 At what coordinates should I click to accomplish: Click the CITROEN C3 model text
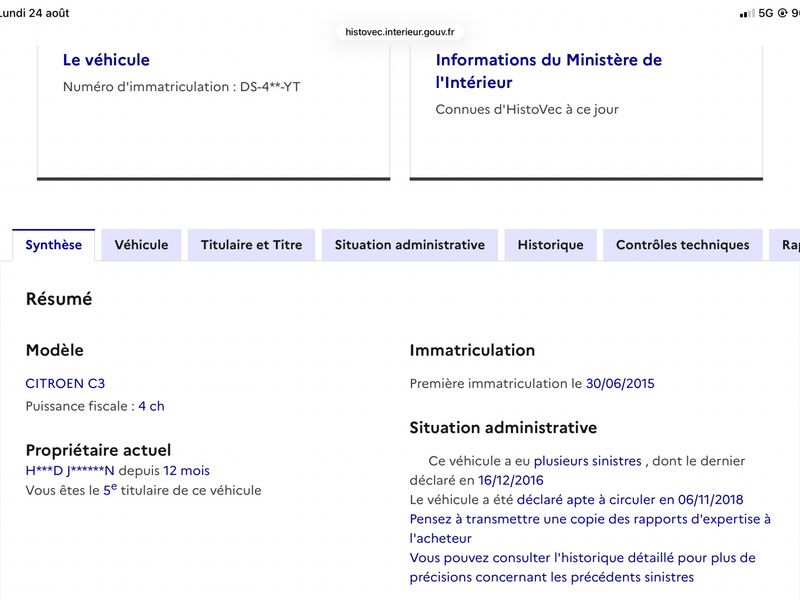(65, 384)
